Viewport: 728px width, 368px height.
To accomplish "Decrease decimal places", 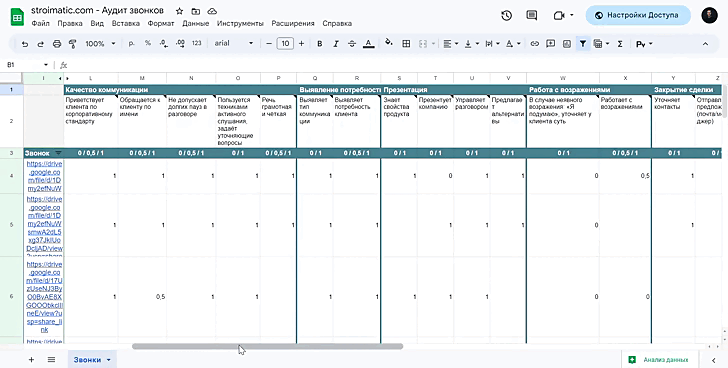I will 163,44.
